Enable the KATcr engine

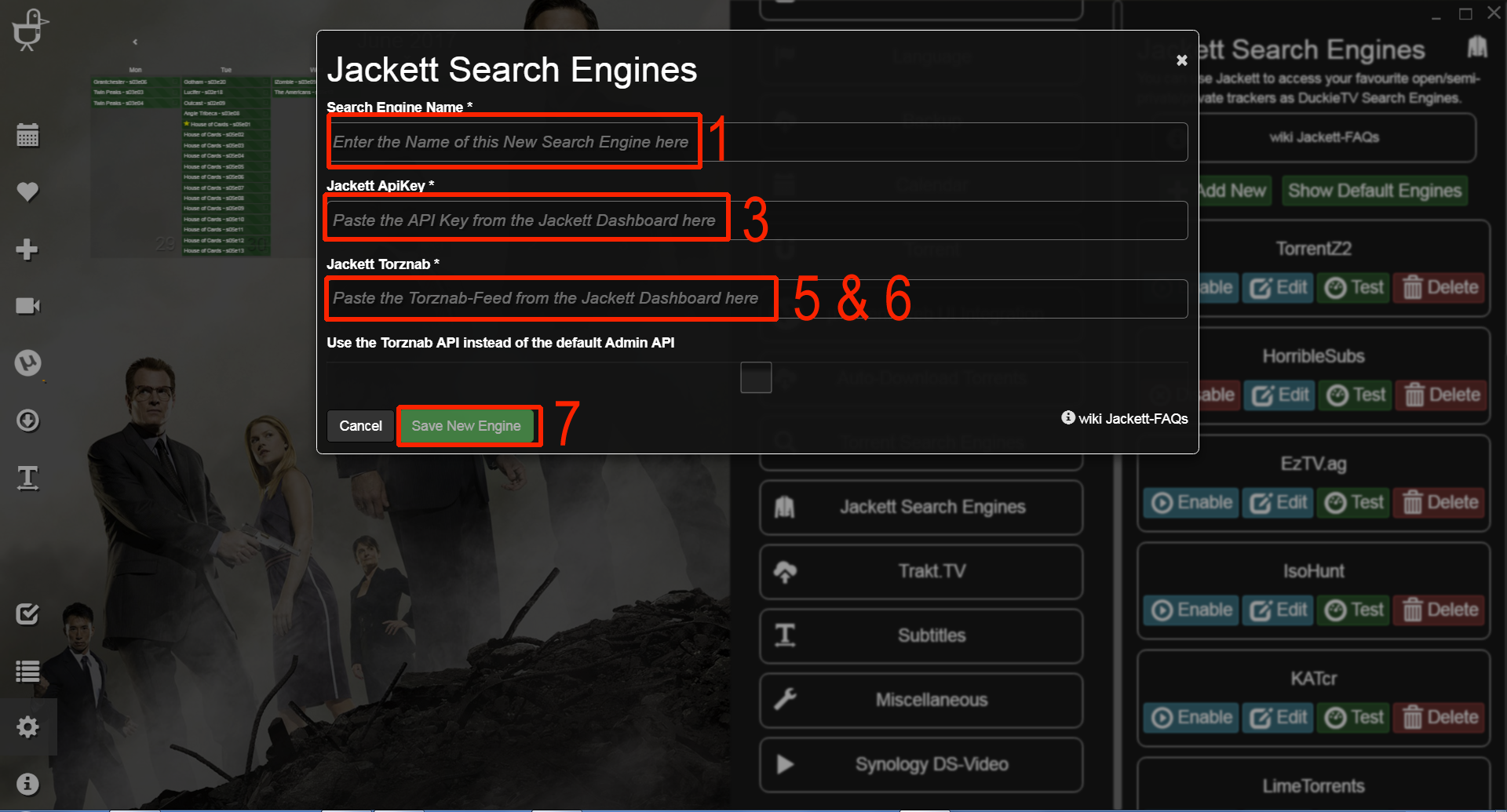pyautogui.click(x=1192, y=718)
